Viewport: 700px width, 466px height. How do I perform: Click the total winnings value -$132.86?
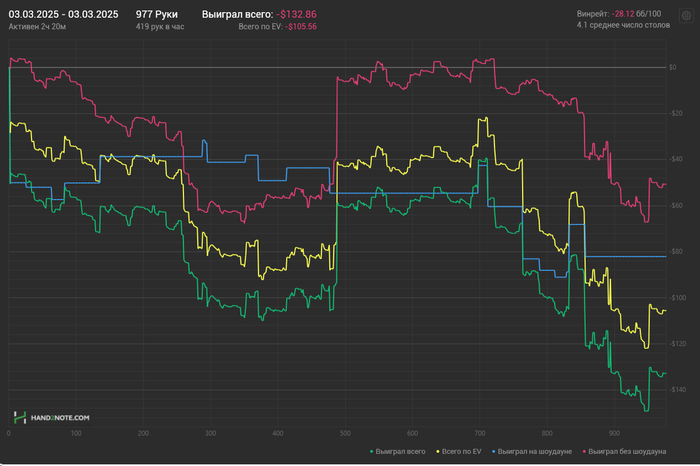[296, 14]
